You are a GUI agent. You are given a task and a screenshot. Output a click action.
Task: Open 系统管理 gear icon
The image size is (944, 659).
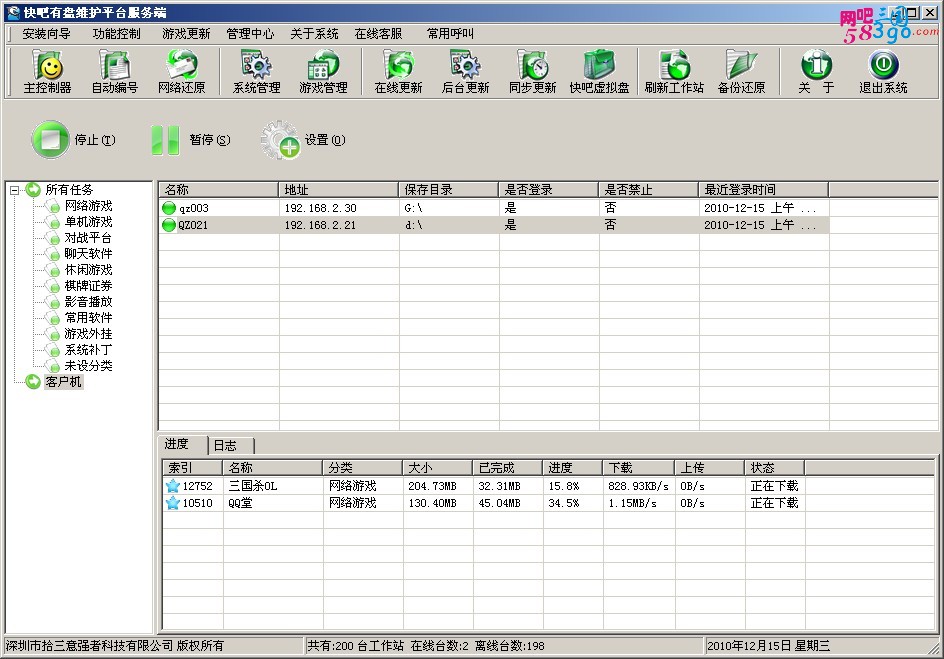(x=257, y=72)
